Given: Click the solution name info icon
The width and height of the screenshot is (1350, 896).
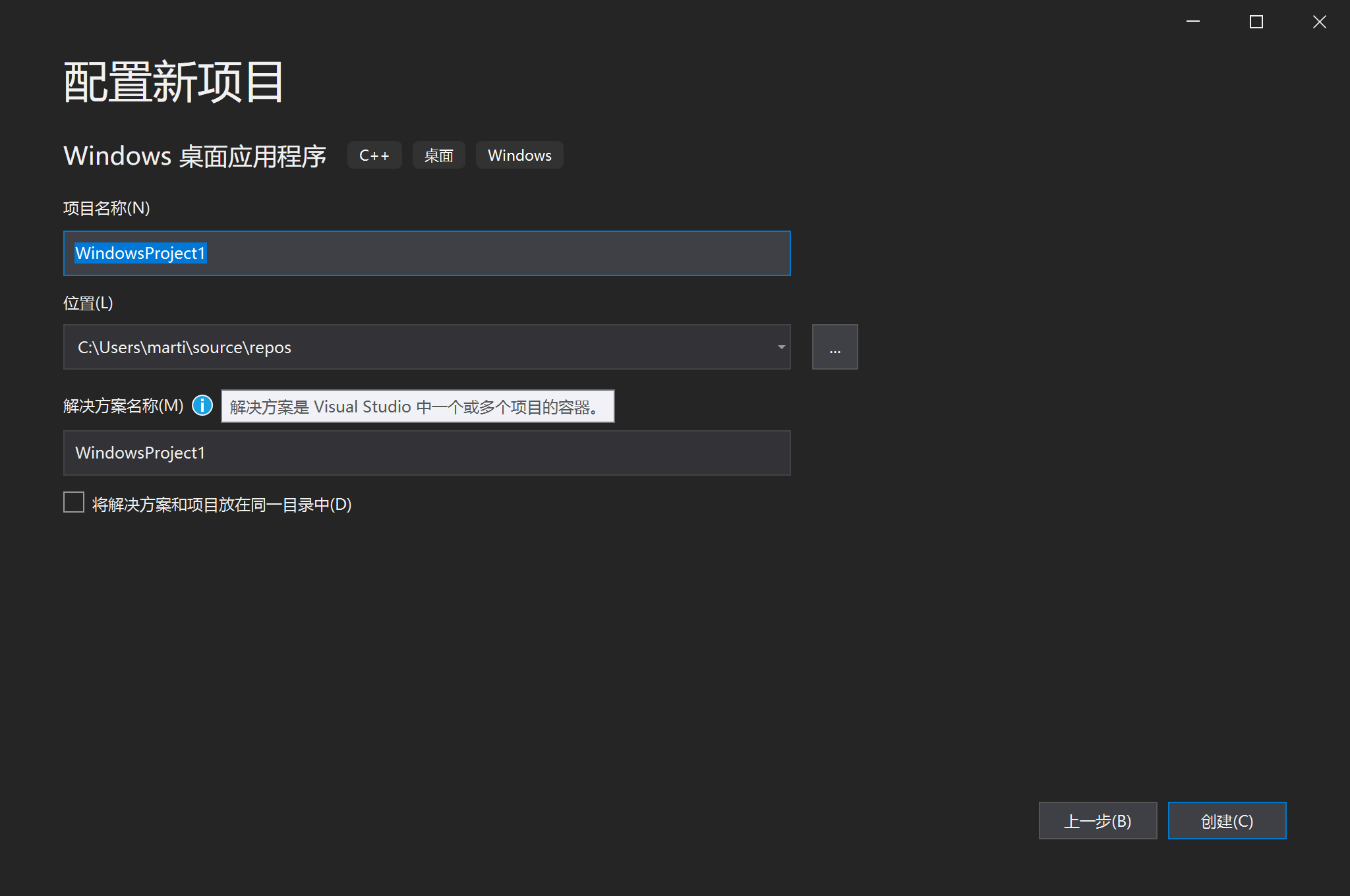Looking at the screenshot, I should click(202, 405).
